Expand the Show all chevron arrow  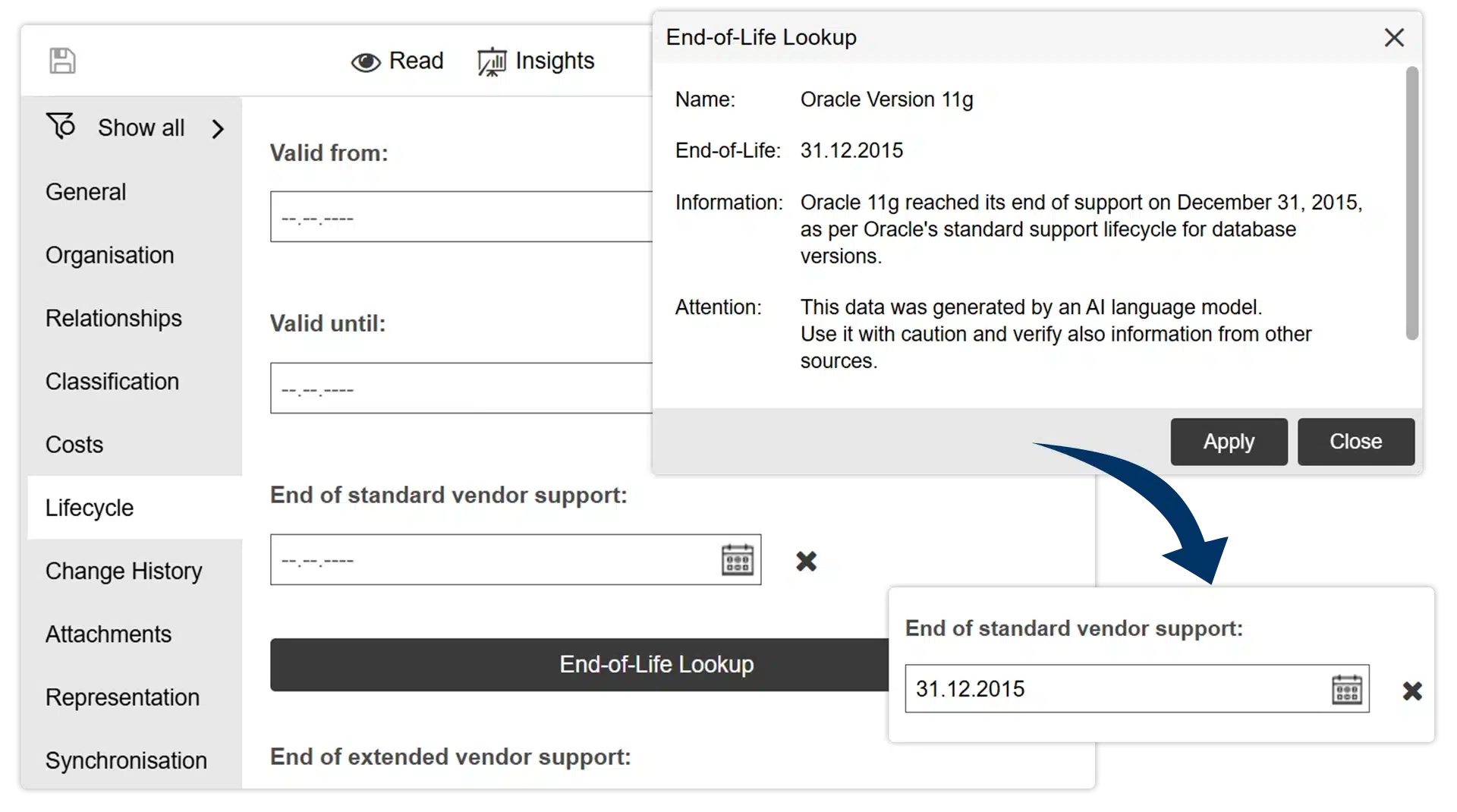pos(218,129)
